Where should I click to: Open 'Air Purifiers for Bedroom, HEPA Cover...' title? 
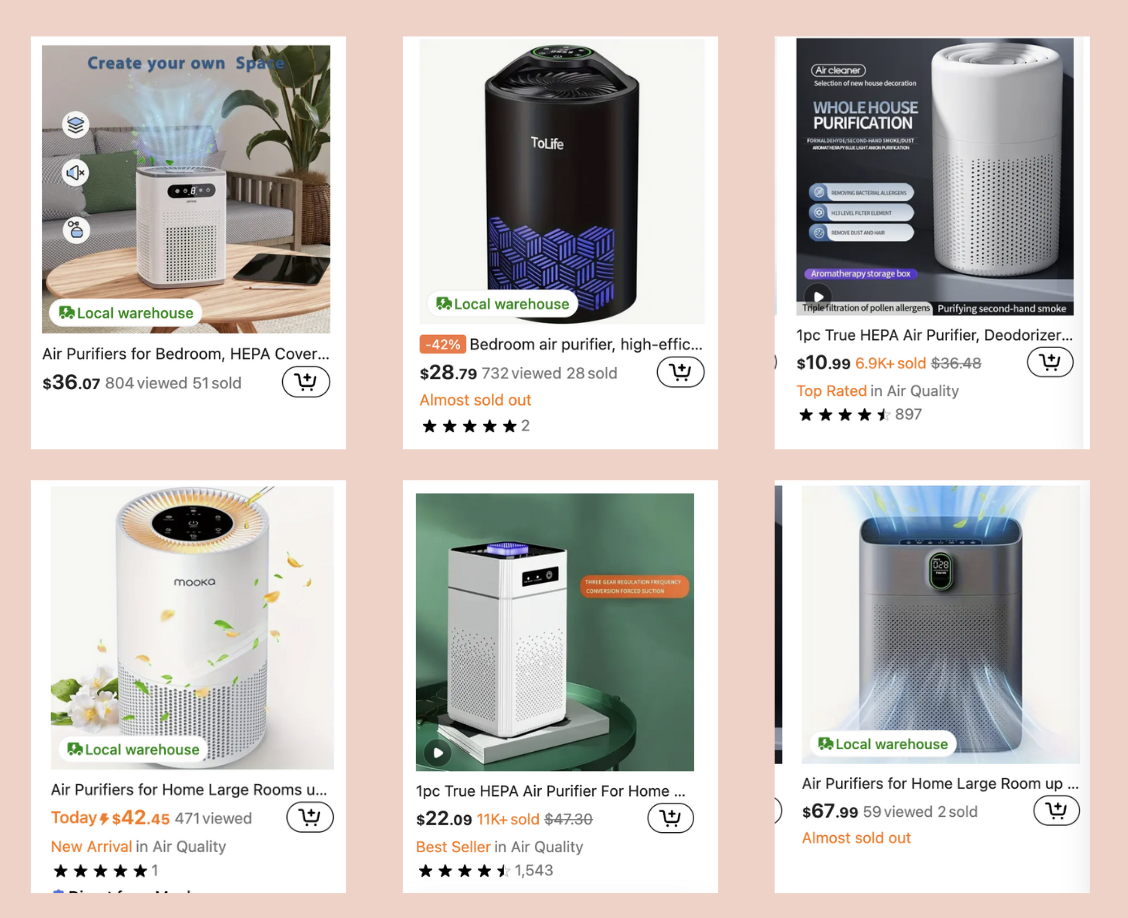tap(186, 354)
